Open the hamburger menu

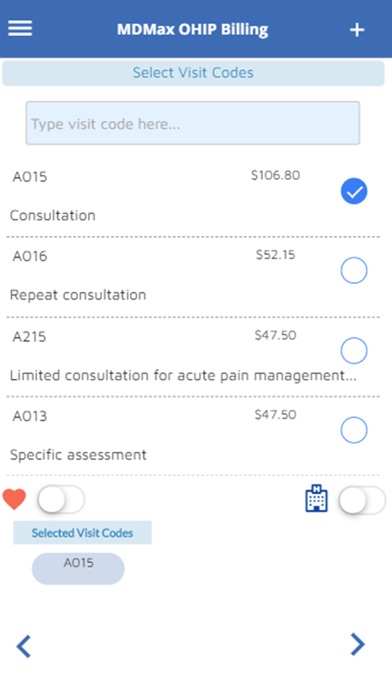pos(20,28)
